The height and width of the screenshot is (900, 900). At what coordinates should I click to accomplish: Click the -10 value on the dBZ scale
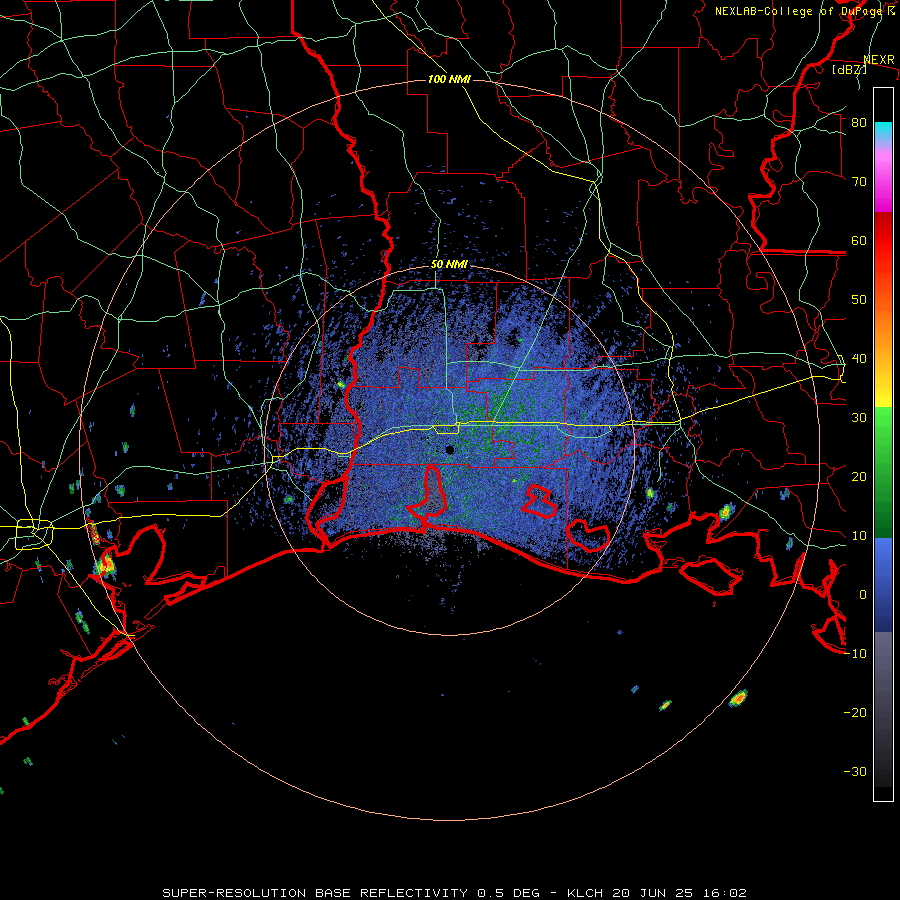click(855, 654)
